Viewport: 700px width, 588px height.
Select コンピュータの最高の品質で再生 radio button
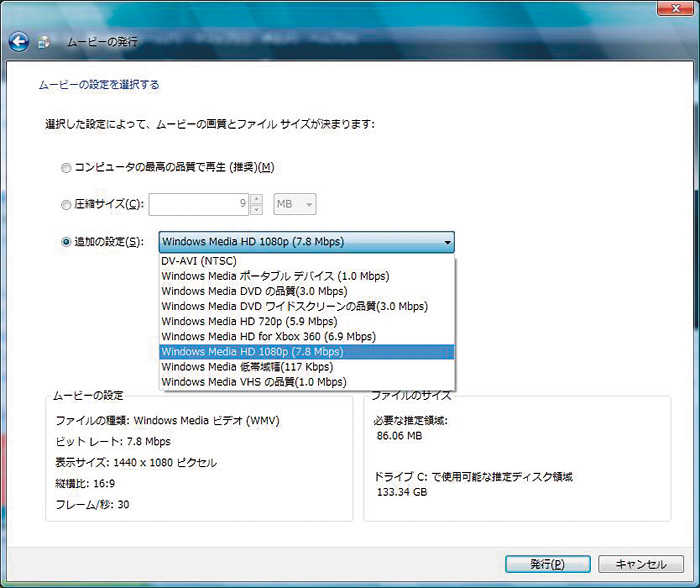pos(66,167)
